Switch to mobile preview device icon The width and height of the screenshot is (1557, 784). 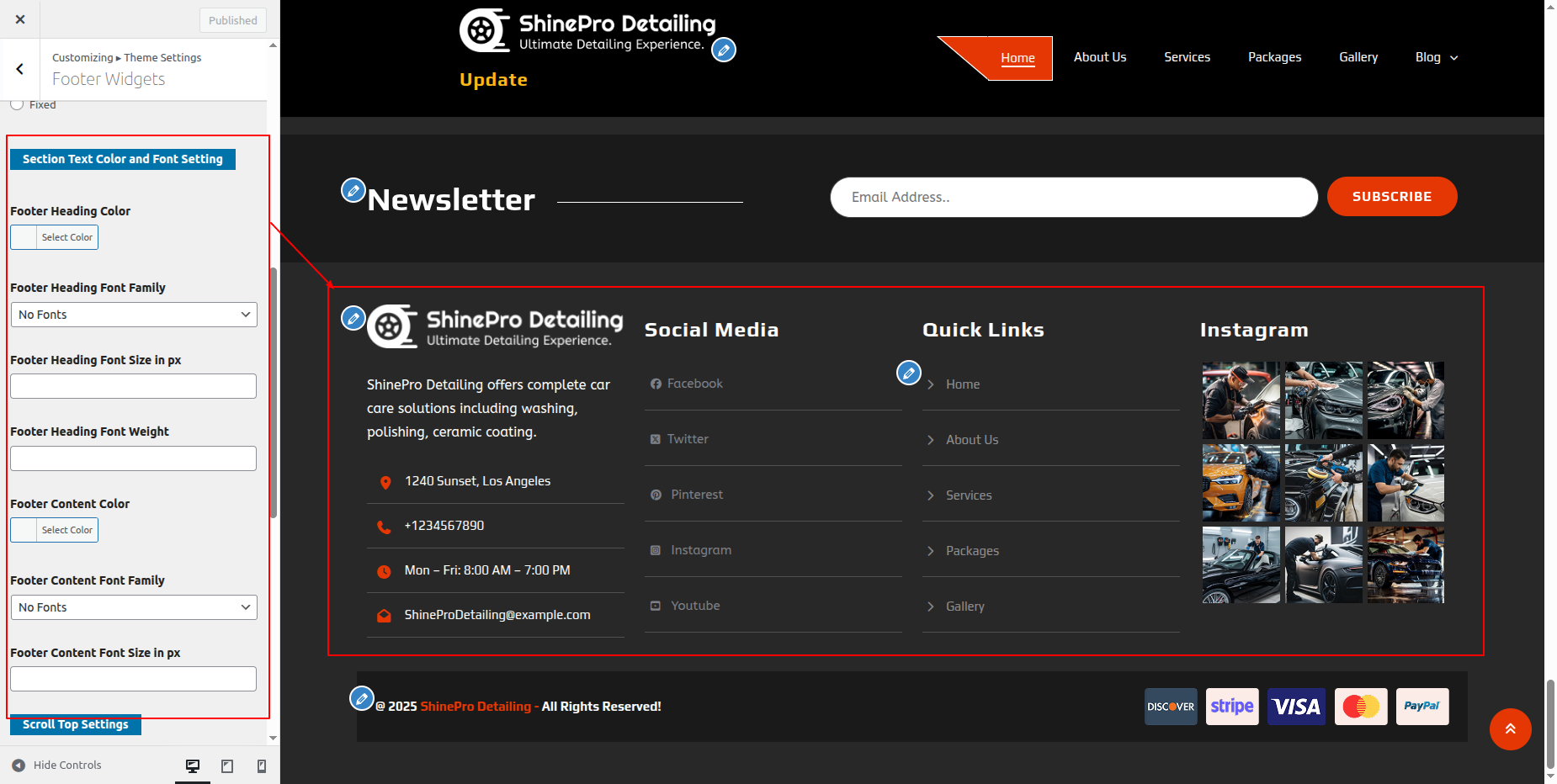pos(262,765)
